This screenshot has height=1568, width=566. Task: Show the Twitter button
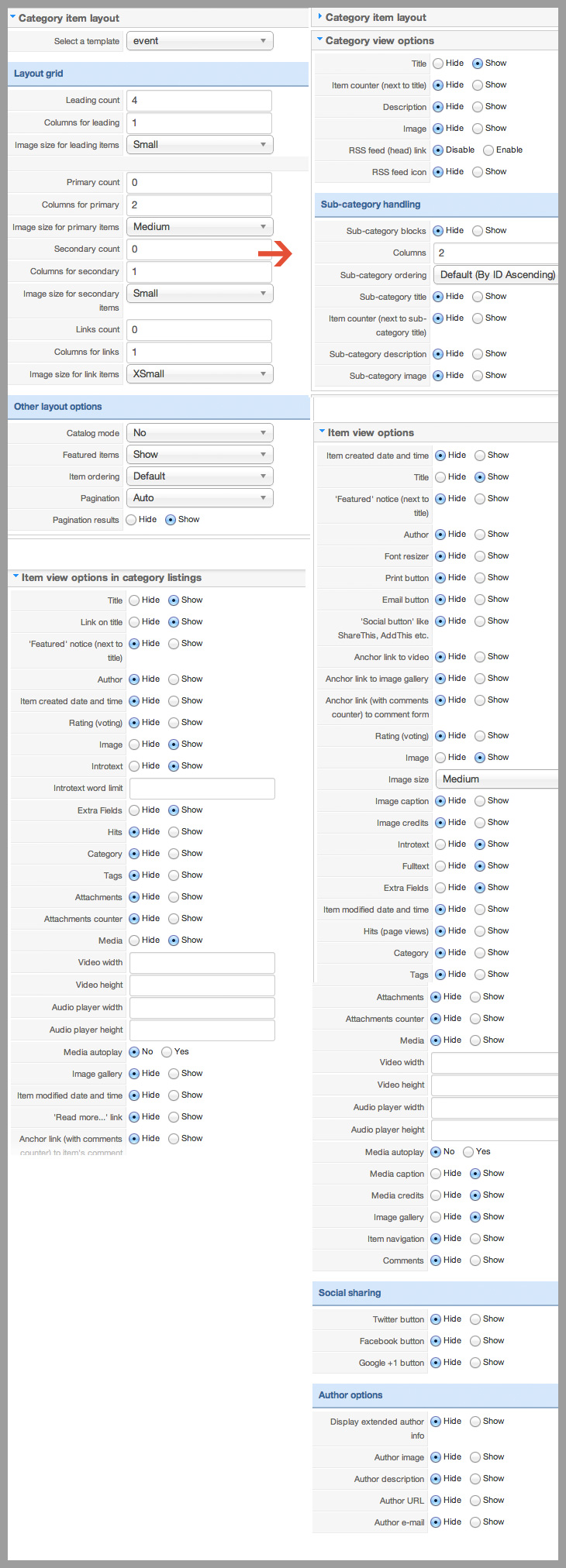pyautogui.click(x=475, y=1319)
